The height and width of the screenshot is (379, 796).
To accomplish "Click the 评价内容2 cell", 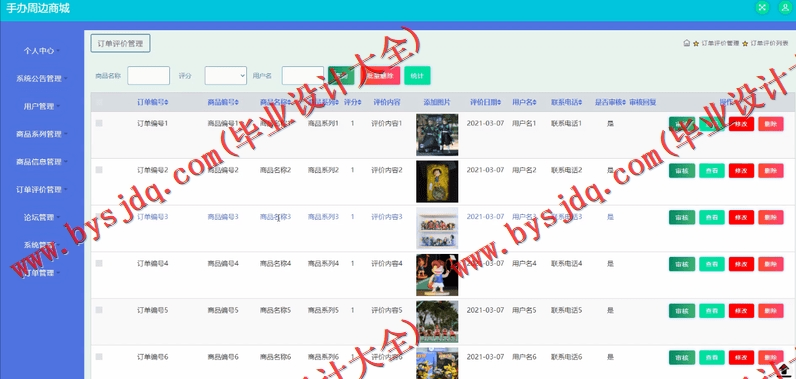I will (x=387, y=170).
